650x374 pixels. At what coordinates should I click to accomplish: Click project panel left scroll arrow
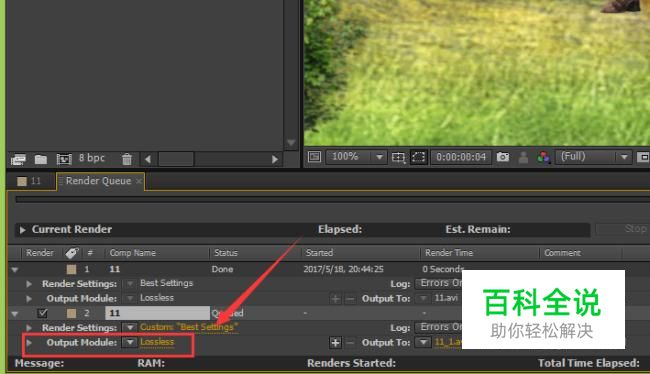click(148, 159)
